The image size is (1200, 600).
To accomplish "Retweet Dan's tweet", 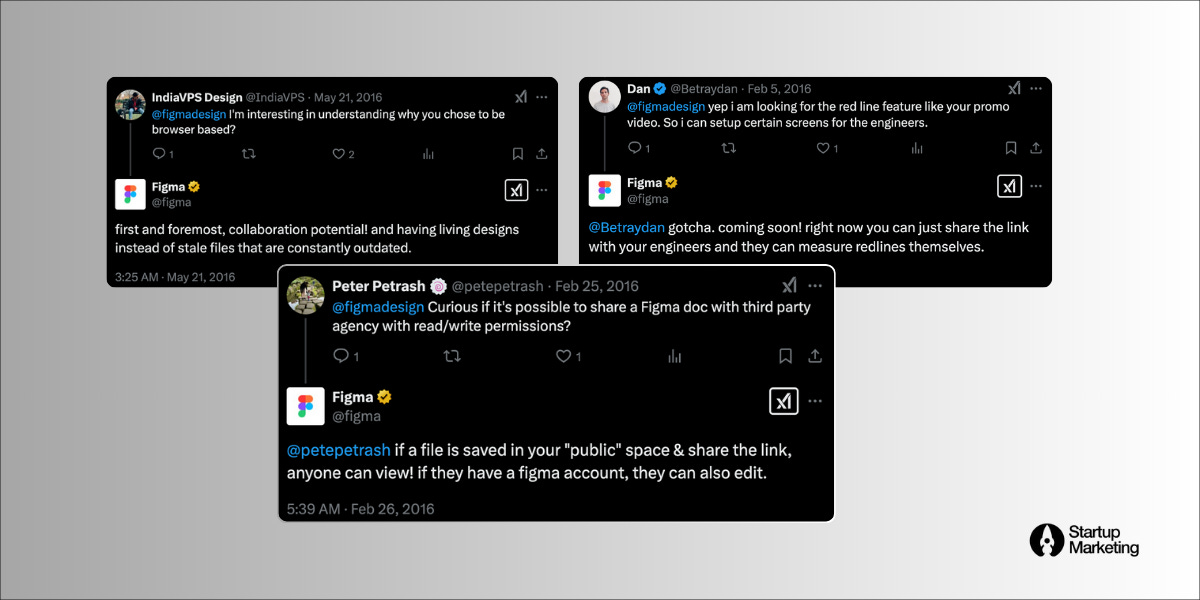I will pos(728,148).
